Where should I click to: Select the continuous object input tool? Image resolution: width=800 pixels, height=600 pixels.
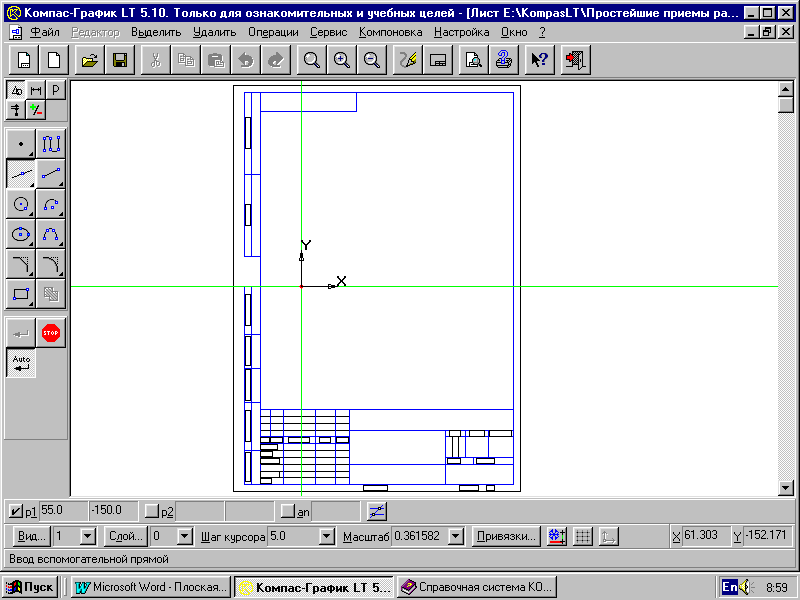tap(51, 144)
